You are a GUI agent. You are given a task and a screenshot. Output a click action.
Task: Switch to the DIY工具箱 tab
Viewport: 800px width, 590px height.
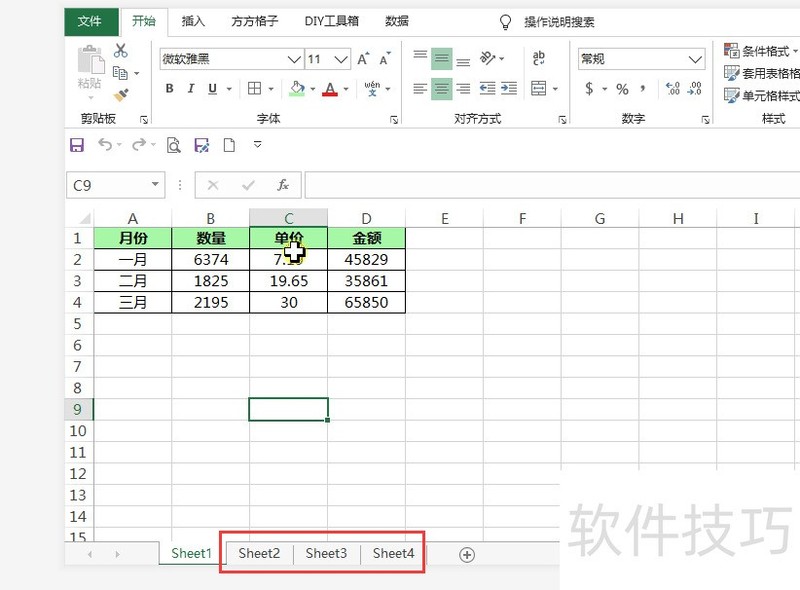click(x=332, y=21)
